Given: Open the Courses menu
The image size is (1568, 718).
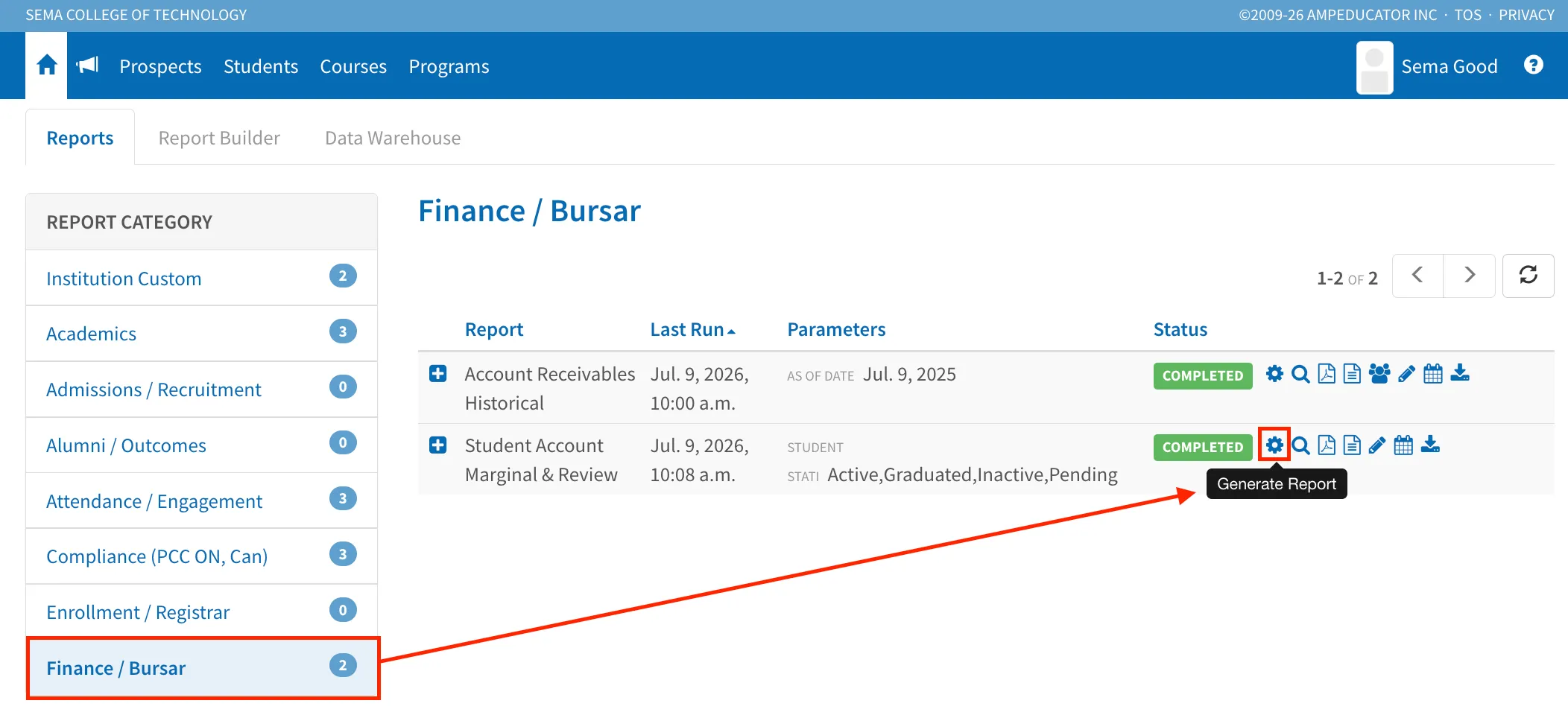Looking at the screenshot, I should coord(353,66).
